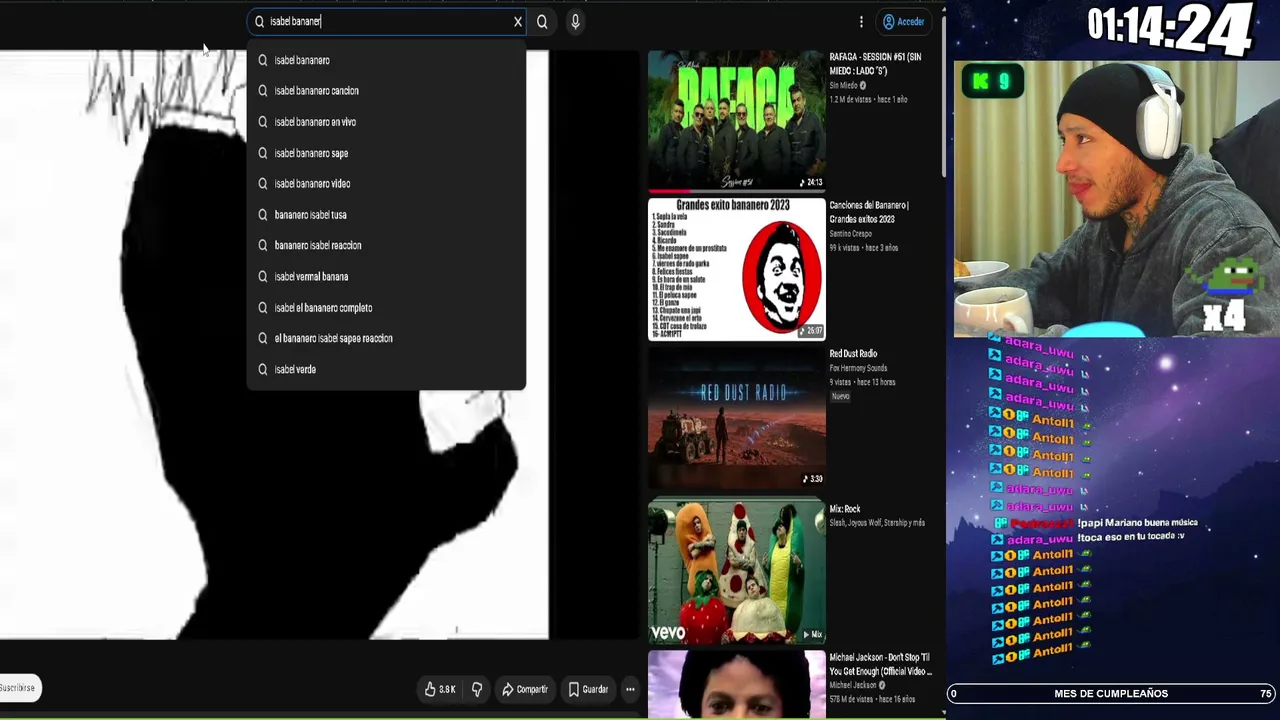Click the search icon beside 'isabel bananero sape'
Image resolution: width=1280 pixels, height=720 pixels.
click(263, 153)
